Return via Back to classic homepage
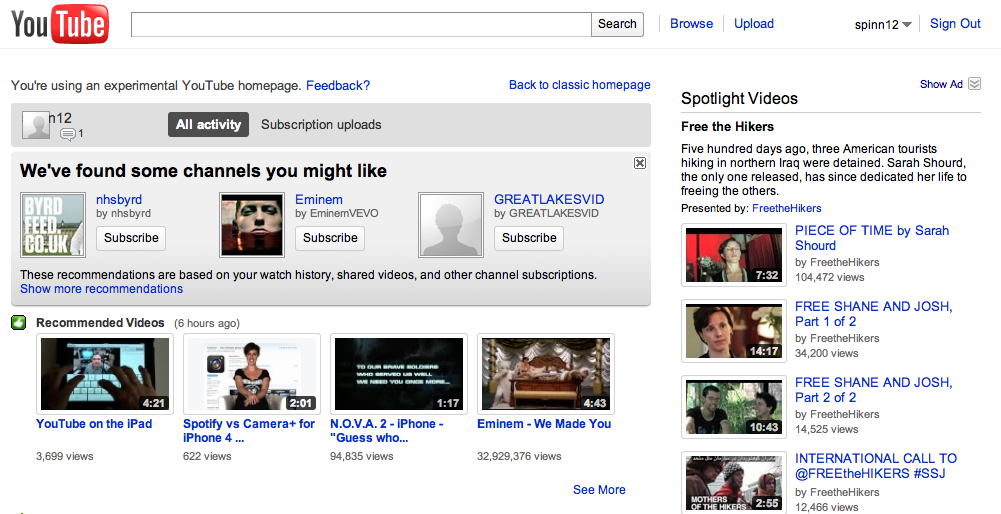The width and height of the screenshot is (1001, 514). [x=580, y=85]
